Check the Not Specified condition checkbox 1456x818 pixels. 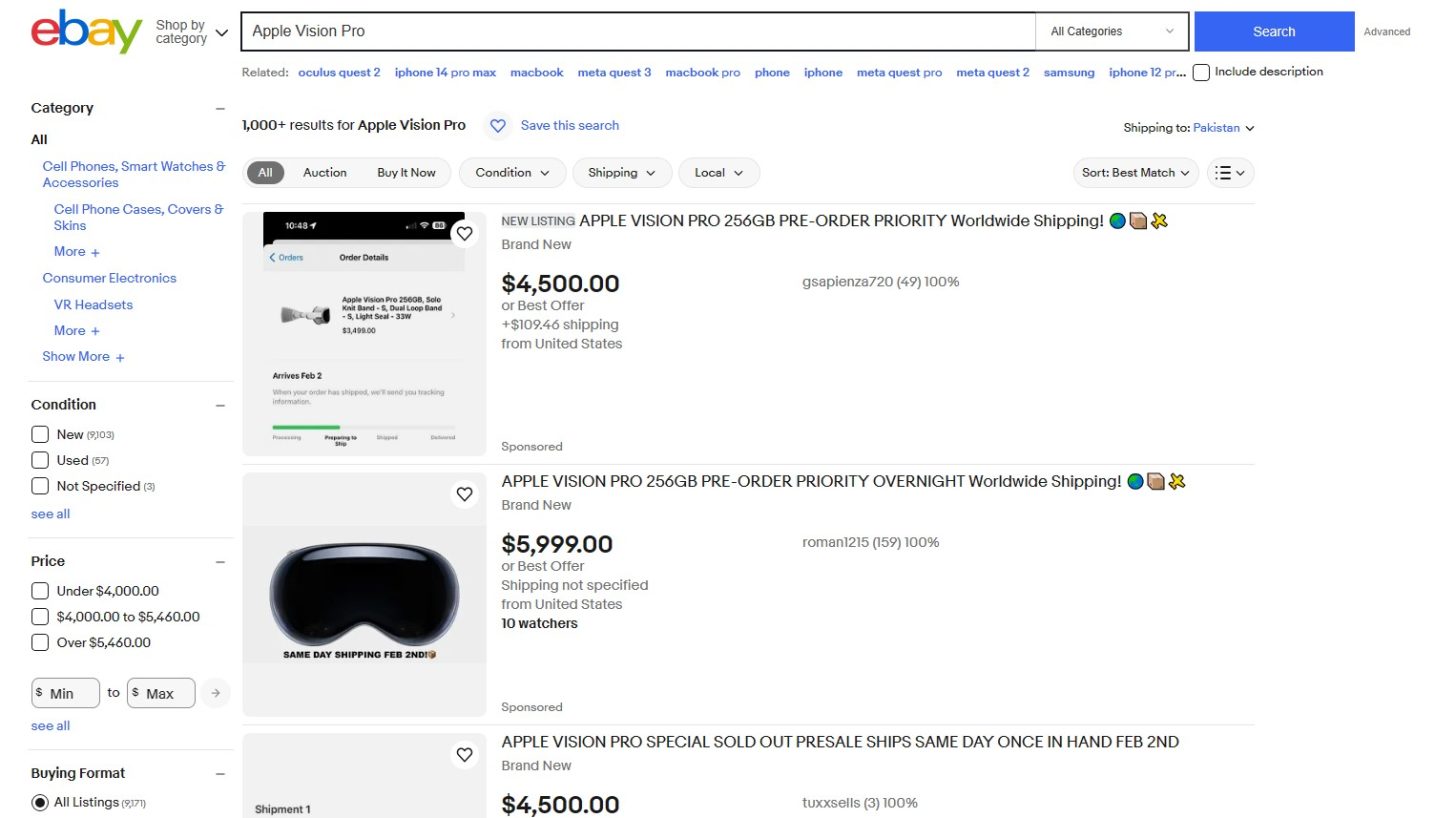point(40,486)
